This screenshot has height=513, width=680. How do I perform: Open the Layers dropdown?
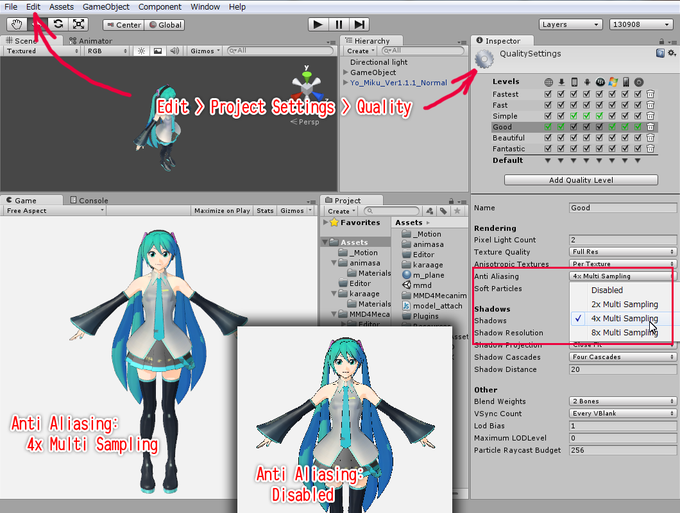570,24
